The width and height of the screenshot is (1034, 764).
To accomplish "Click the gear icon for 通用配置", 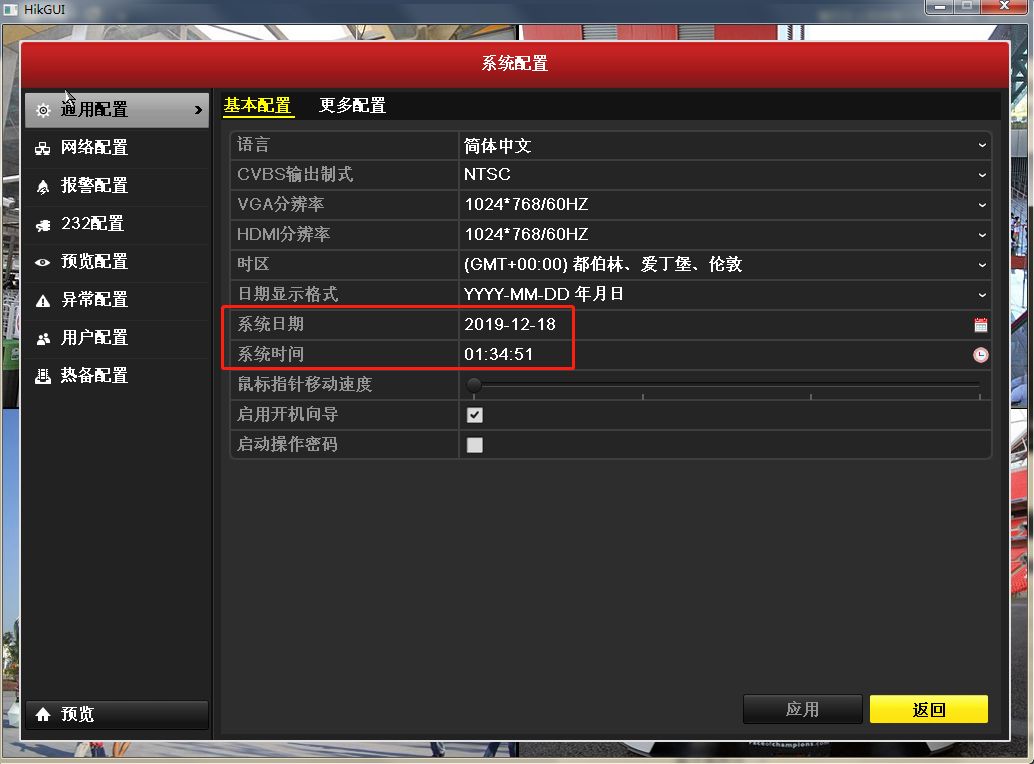I will point(43,110).
